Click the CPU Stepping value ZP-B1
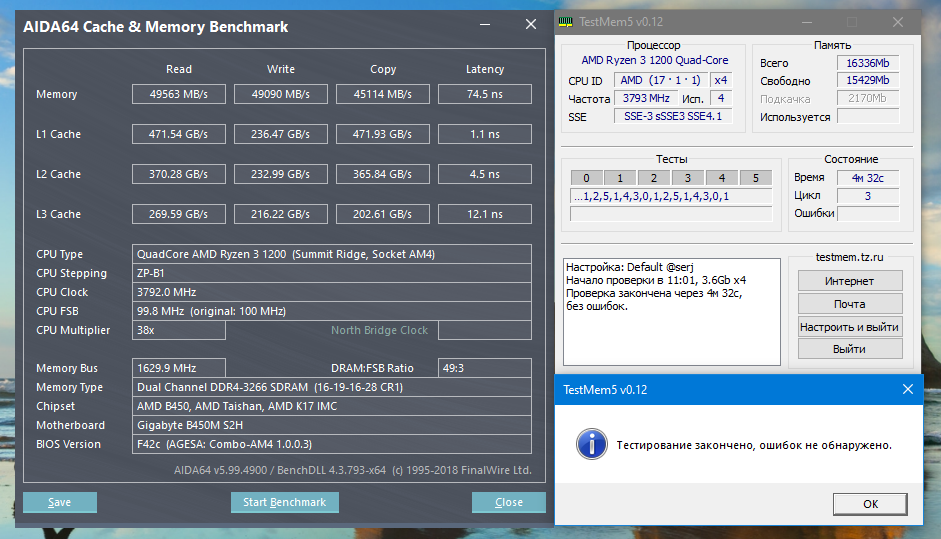The image size is (941, 539). coord(332,273)
